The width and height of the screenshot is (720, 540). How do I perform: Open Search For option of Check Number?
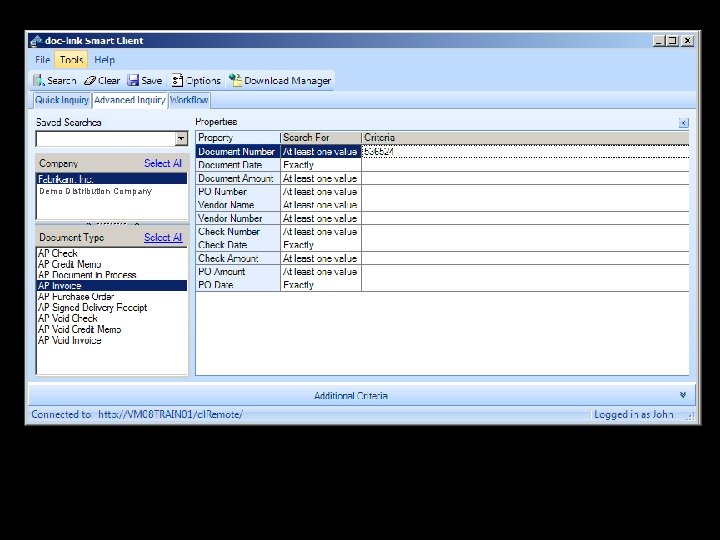click(x=321, y=231)
